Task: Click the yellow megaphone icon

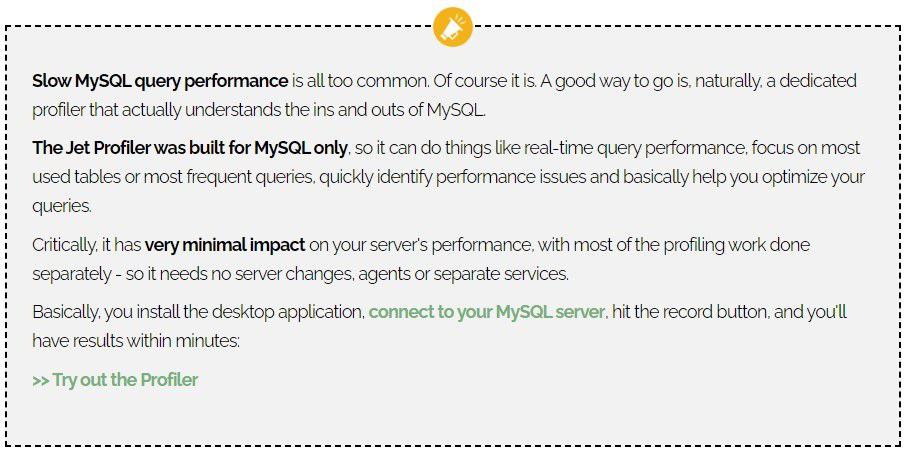Action: tap(452, 27)
